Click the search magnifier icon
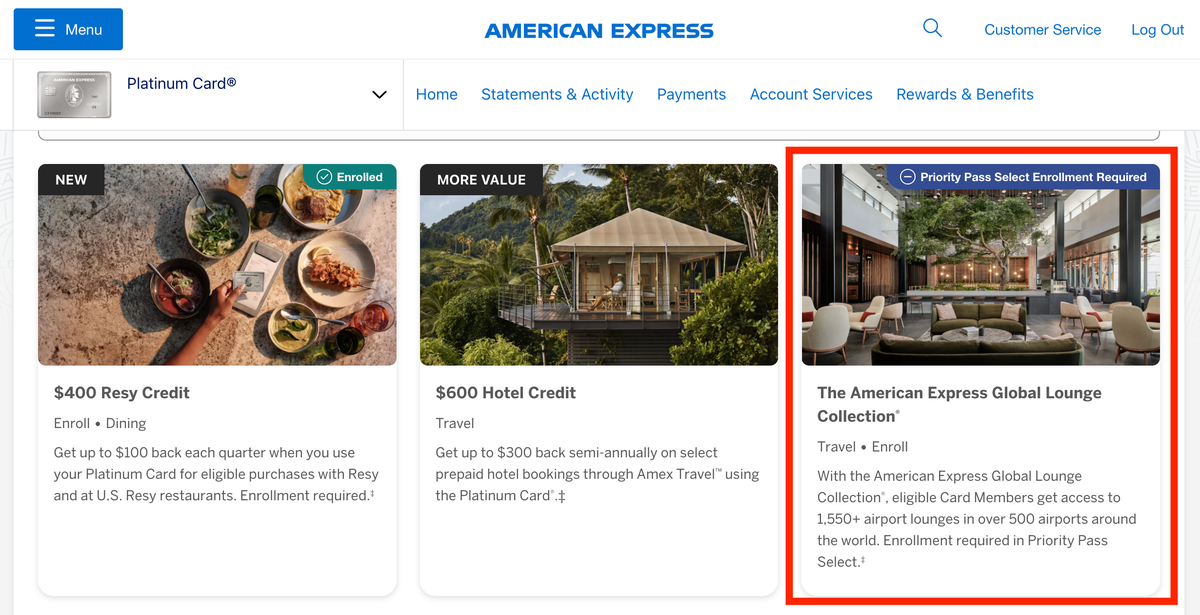This screenshot has width=1200, height=615. pos(932,29)
